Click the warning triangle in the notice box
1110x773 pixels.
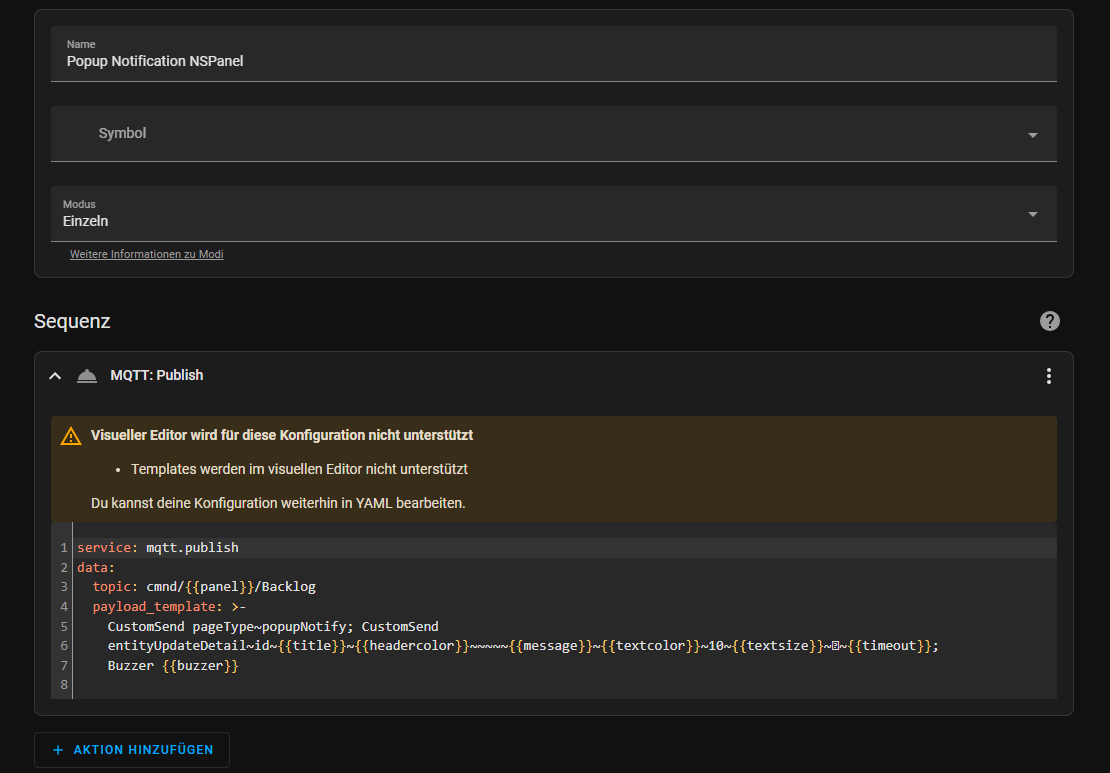(x=70, y=435)
